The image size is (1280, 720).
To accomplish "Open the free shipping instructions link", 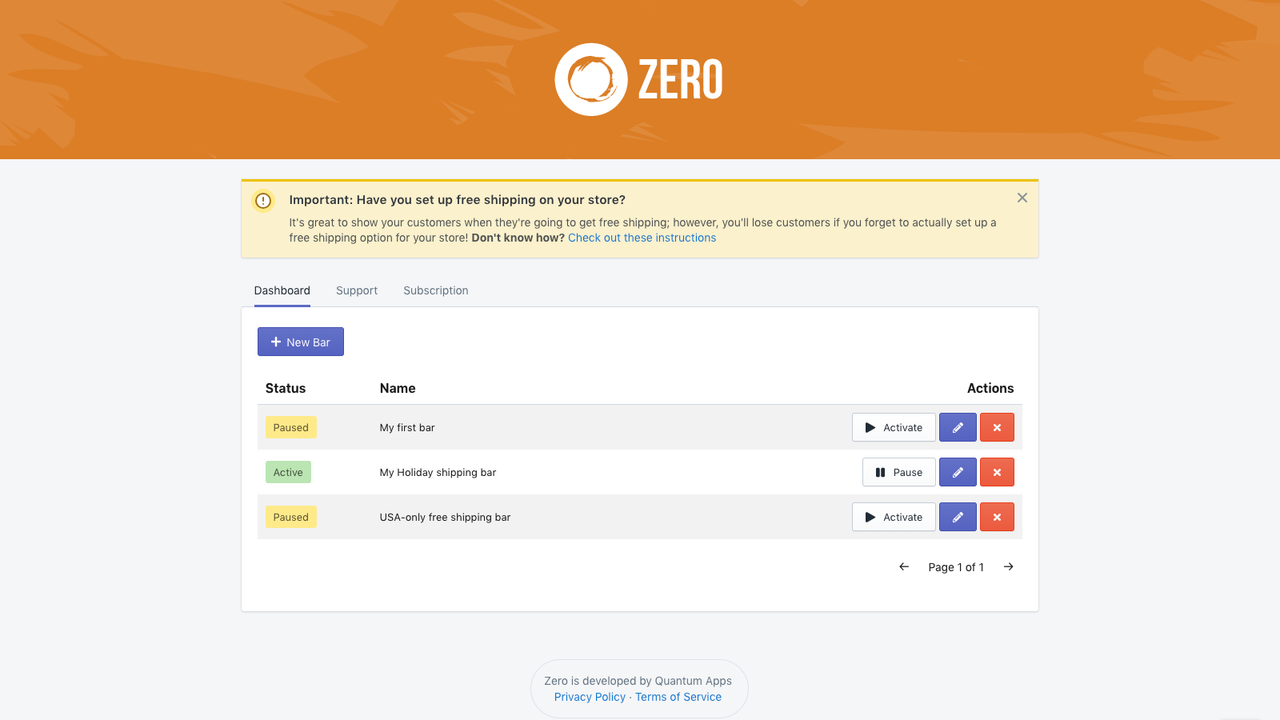I will 641,237.
